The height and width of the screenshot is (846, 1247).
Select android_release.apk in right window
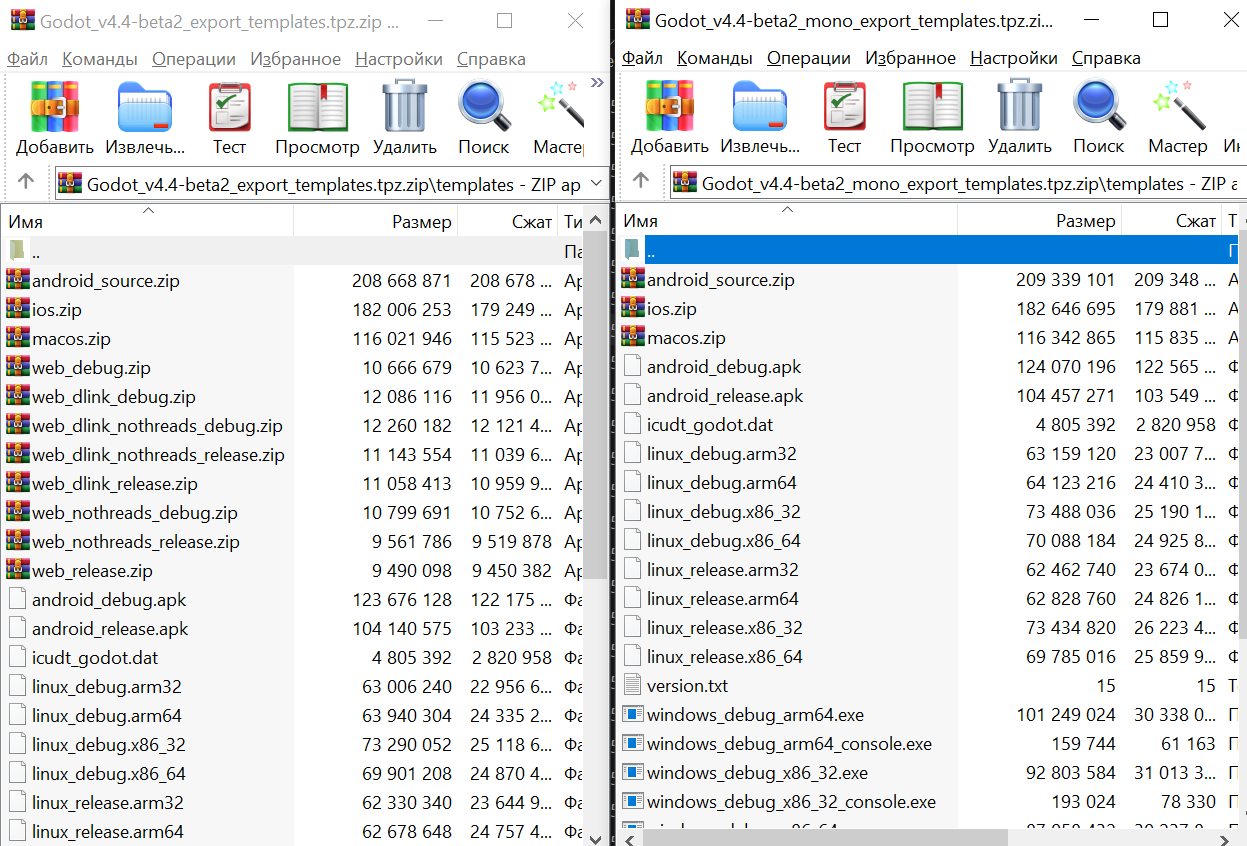pyautogui.click(x=725, y=396)
